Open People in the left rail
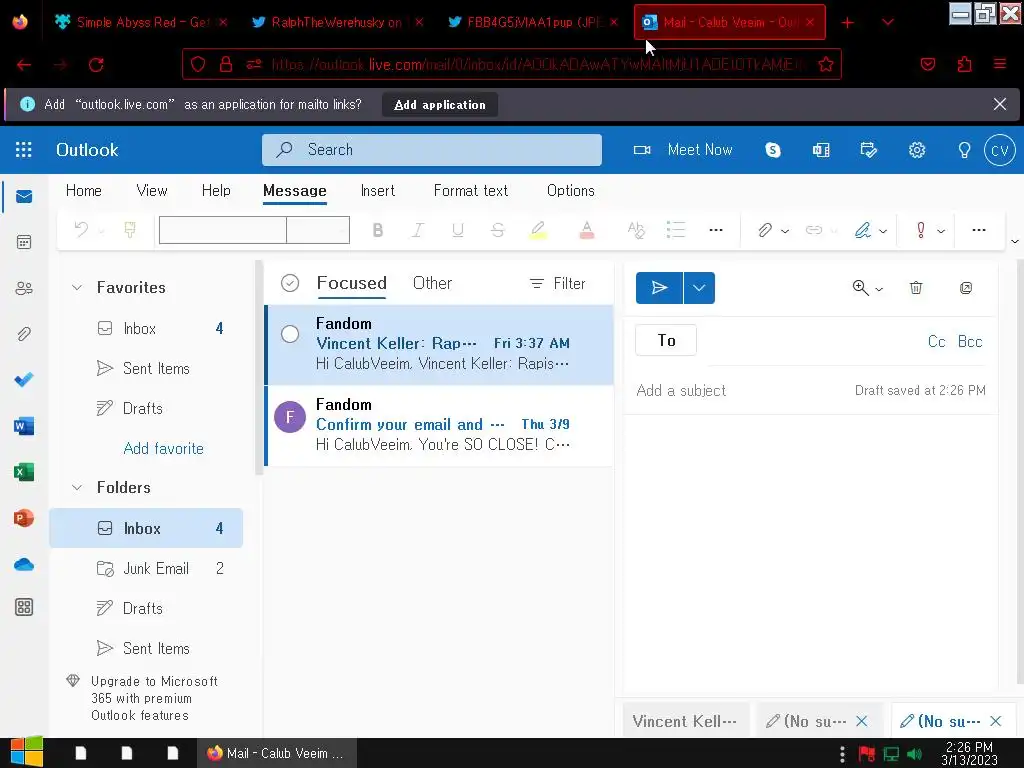This screenshot has height=768, width=1024. coord(24,288)
